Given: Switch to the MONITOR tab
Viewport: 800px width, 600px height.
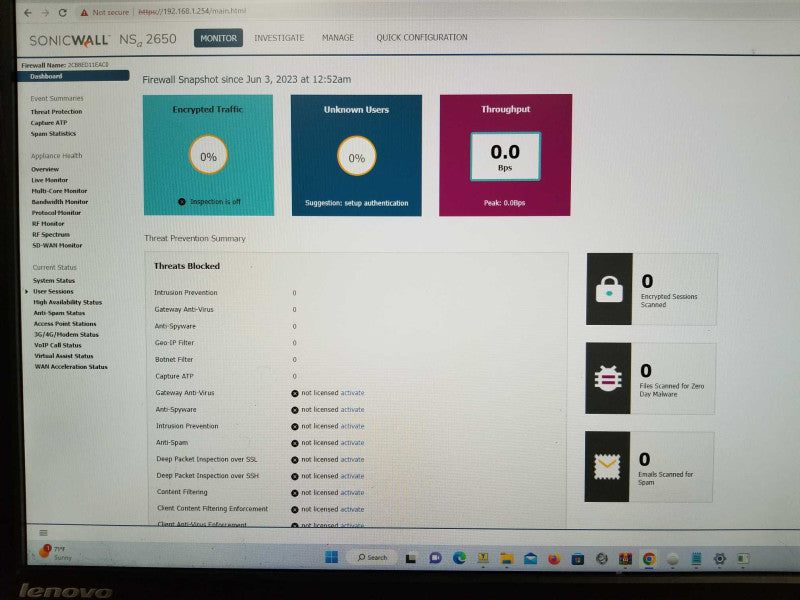Looking at the screenshot, I should pyautogui.click(x=218, y=38).
